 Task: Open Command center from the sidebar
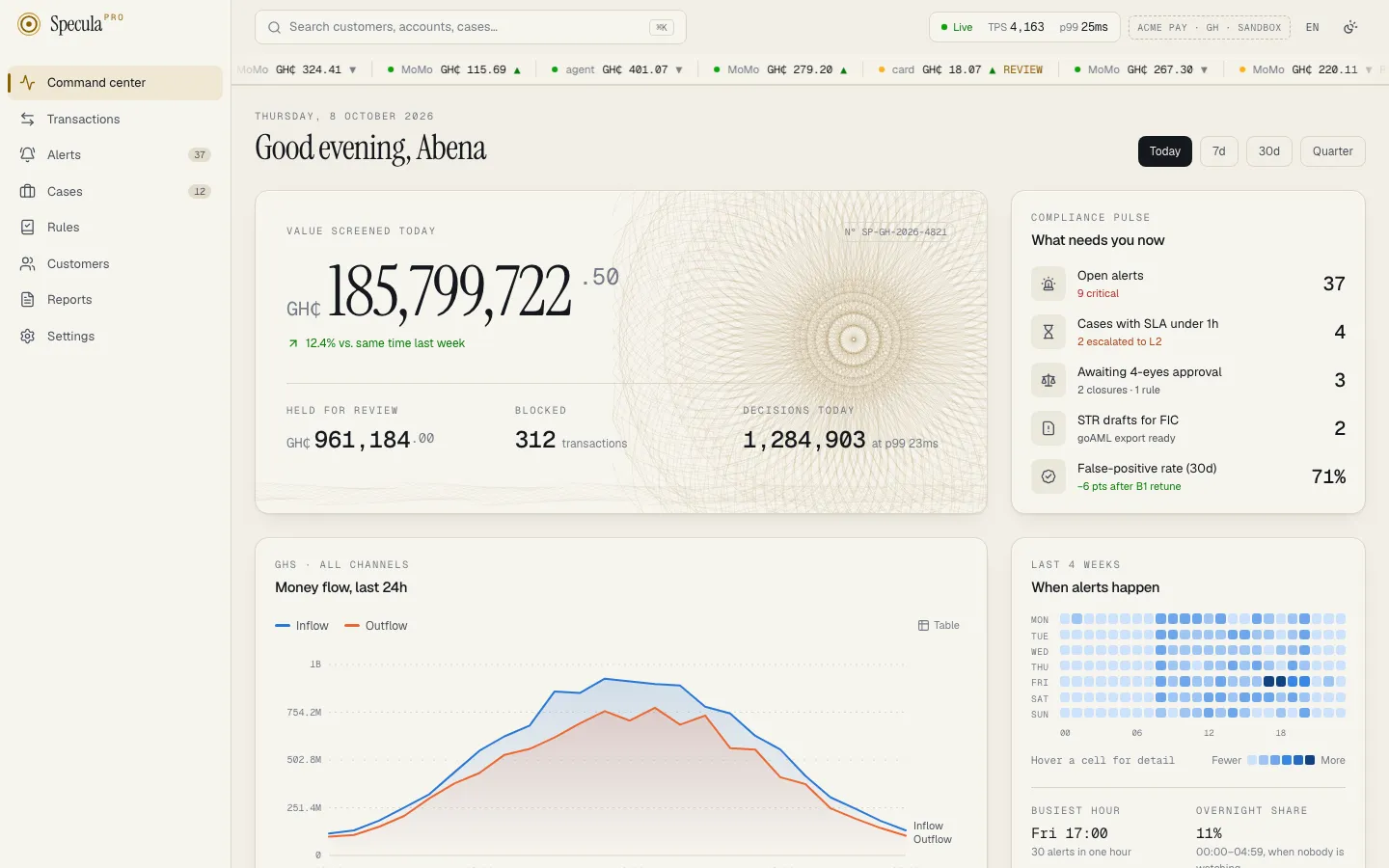116,83
